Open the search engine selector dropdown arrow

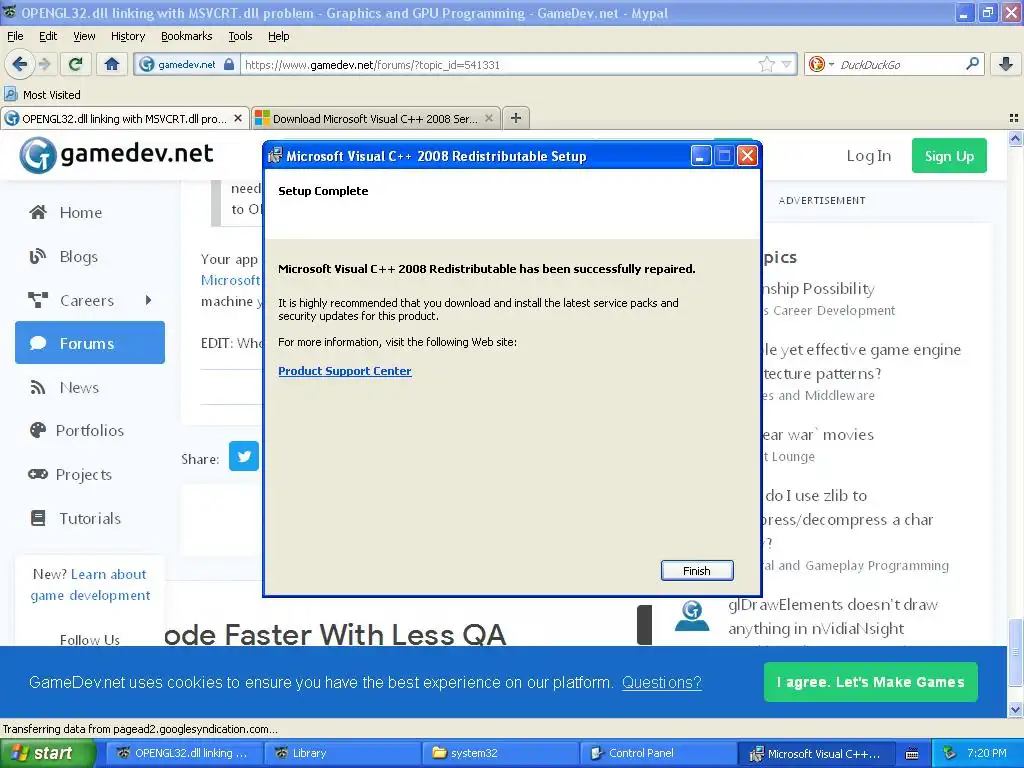pyautogui.click(x=831, y=64)
